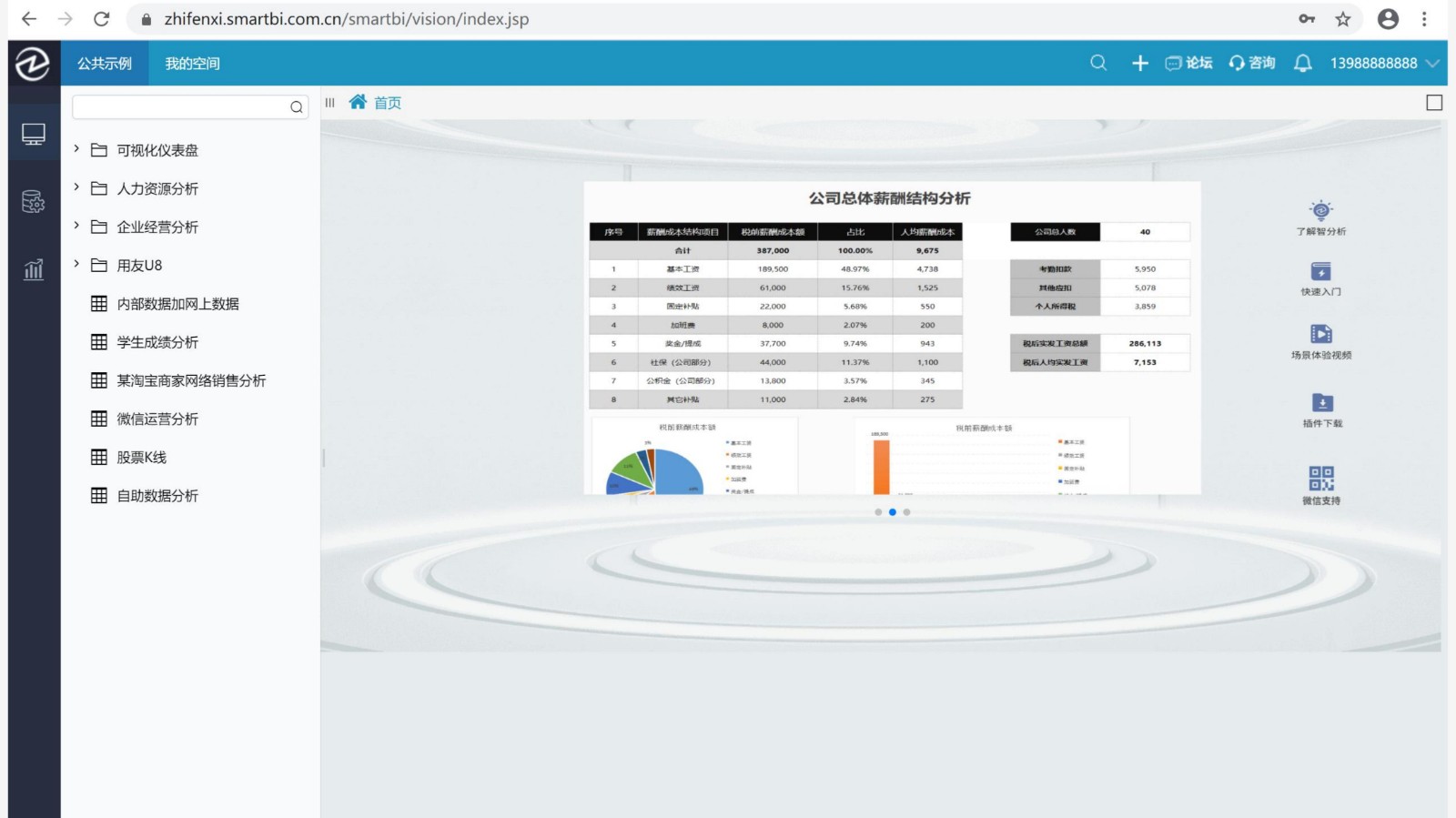This screenshot has width=1456, height=818.
Task: Open the notification bell
Action: (1302, 63)
